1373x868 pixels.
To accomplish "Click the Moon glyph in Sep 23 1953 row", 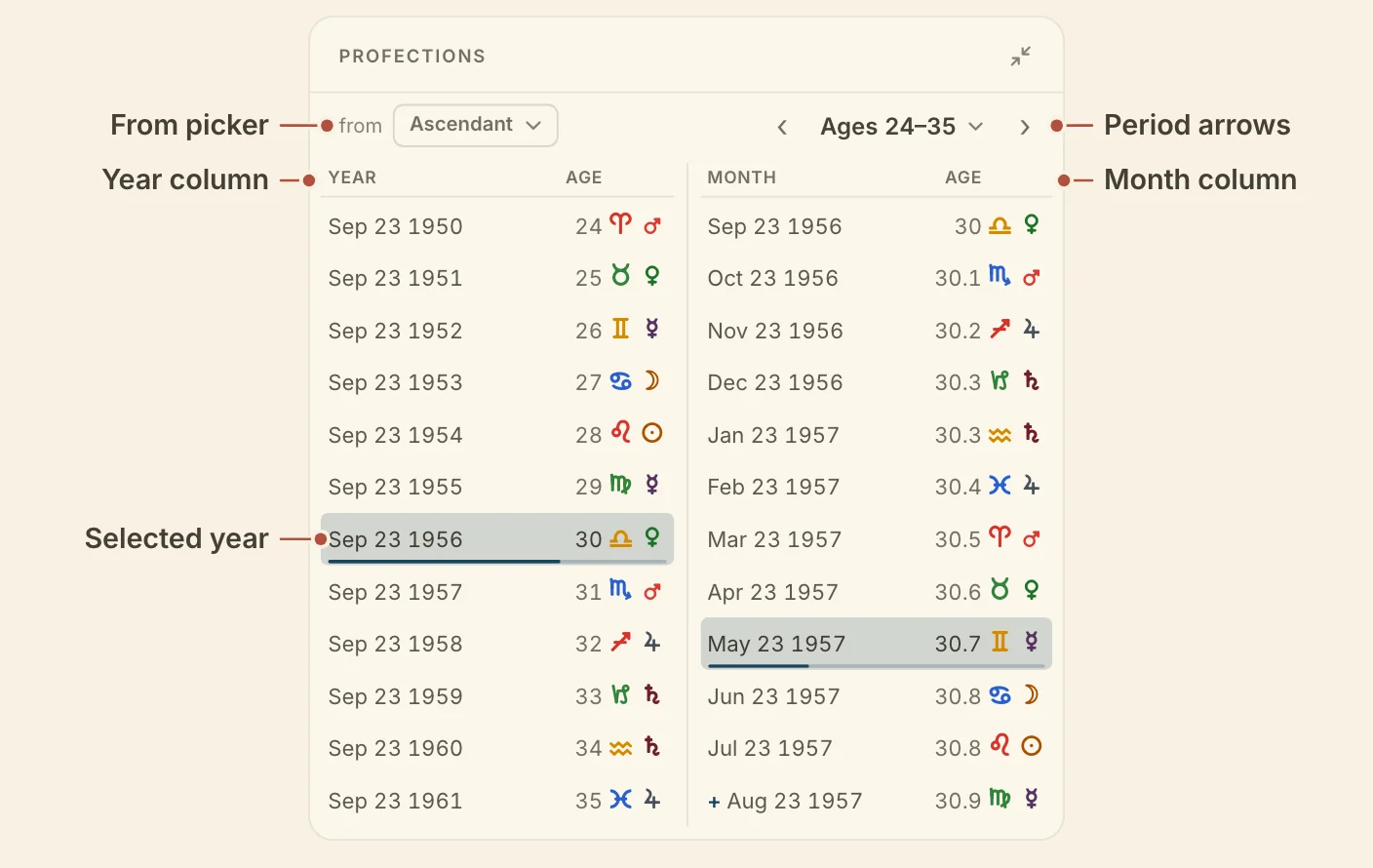I will pos(652,380).
